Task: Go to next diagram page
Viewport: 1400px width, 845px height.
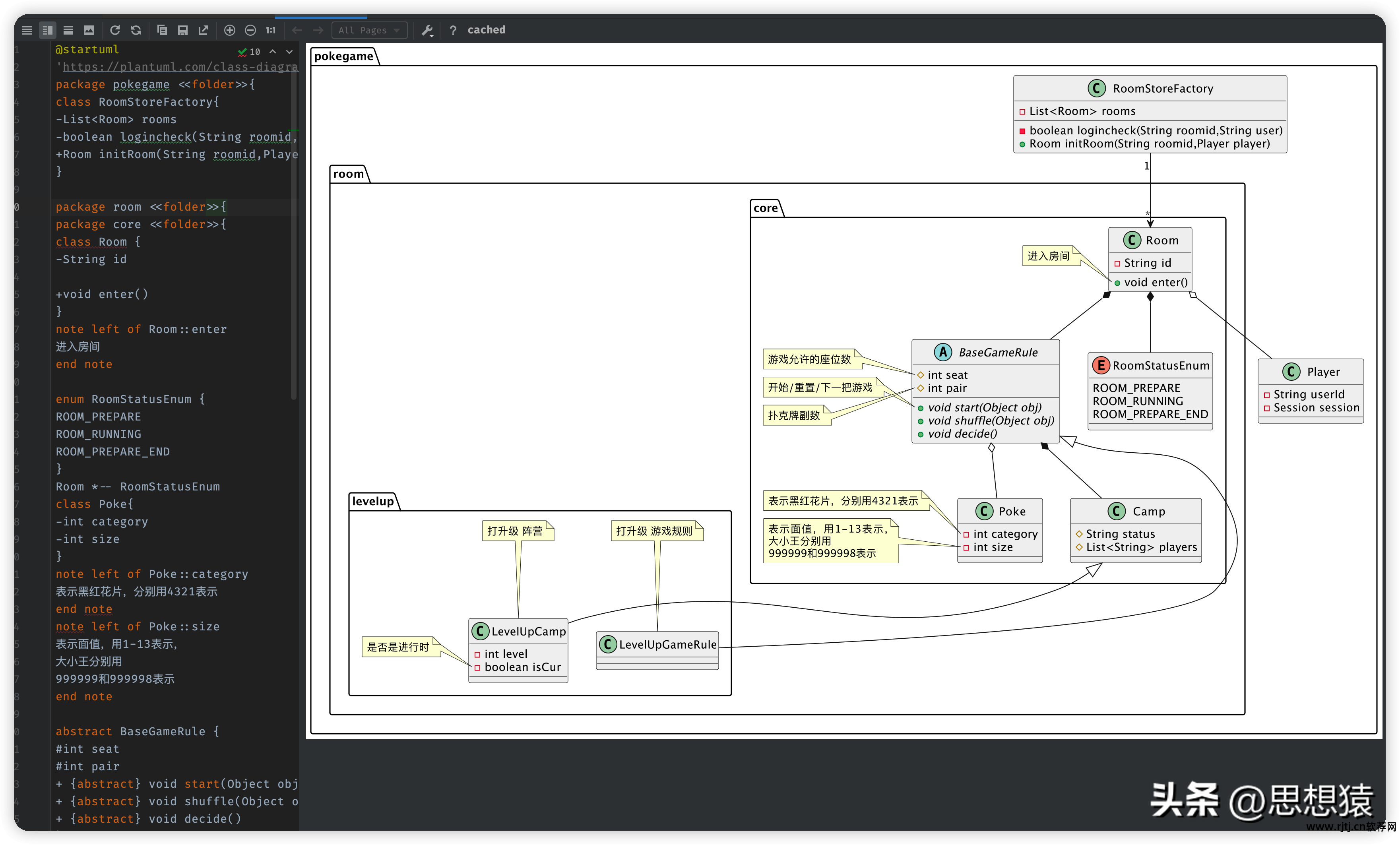Action: [318, 30]
